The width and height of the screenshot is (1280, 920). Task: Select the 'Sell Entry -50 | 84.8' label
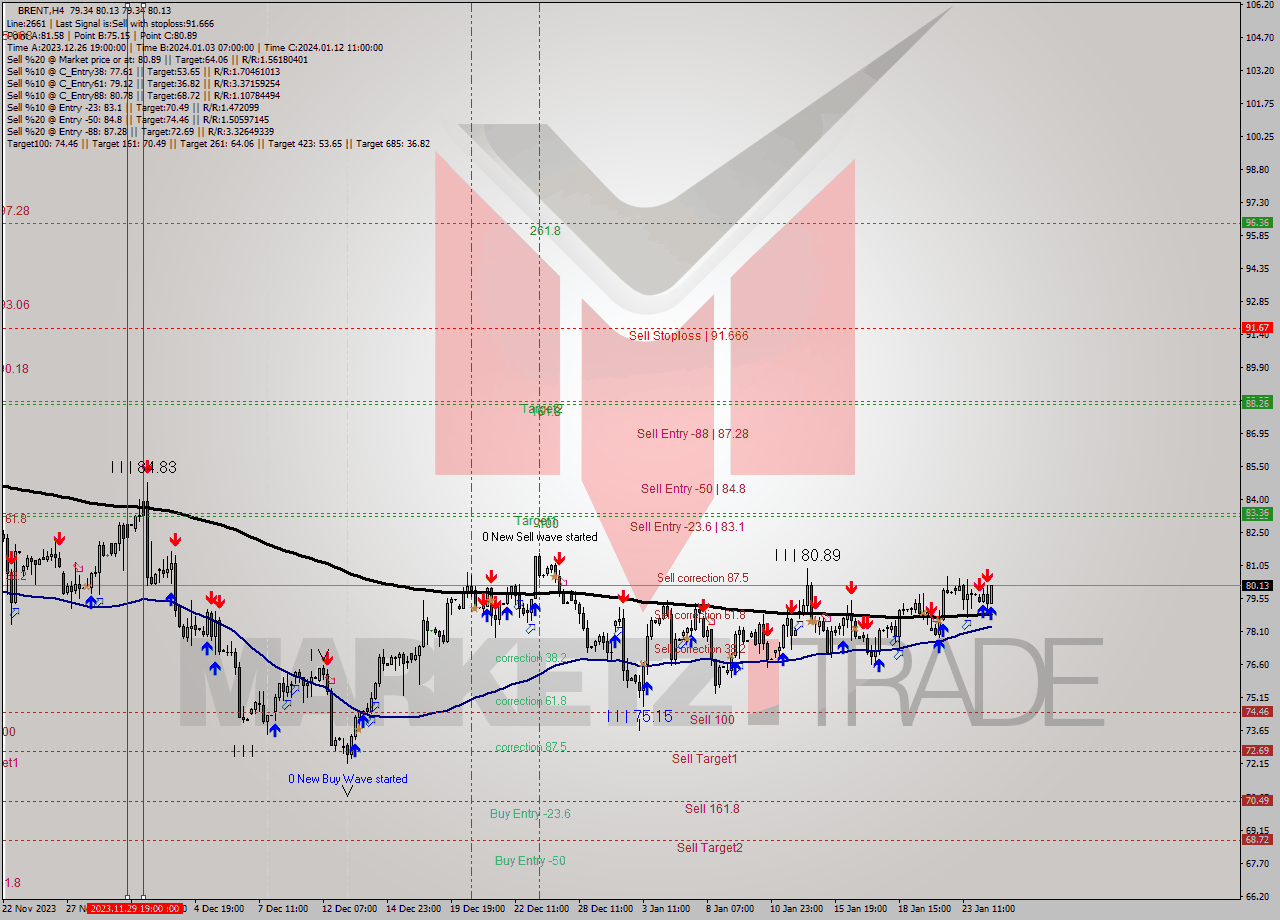coord(693,489)
